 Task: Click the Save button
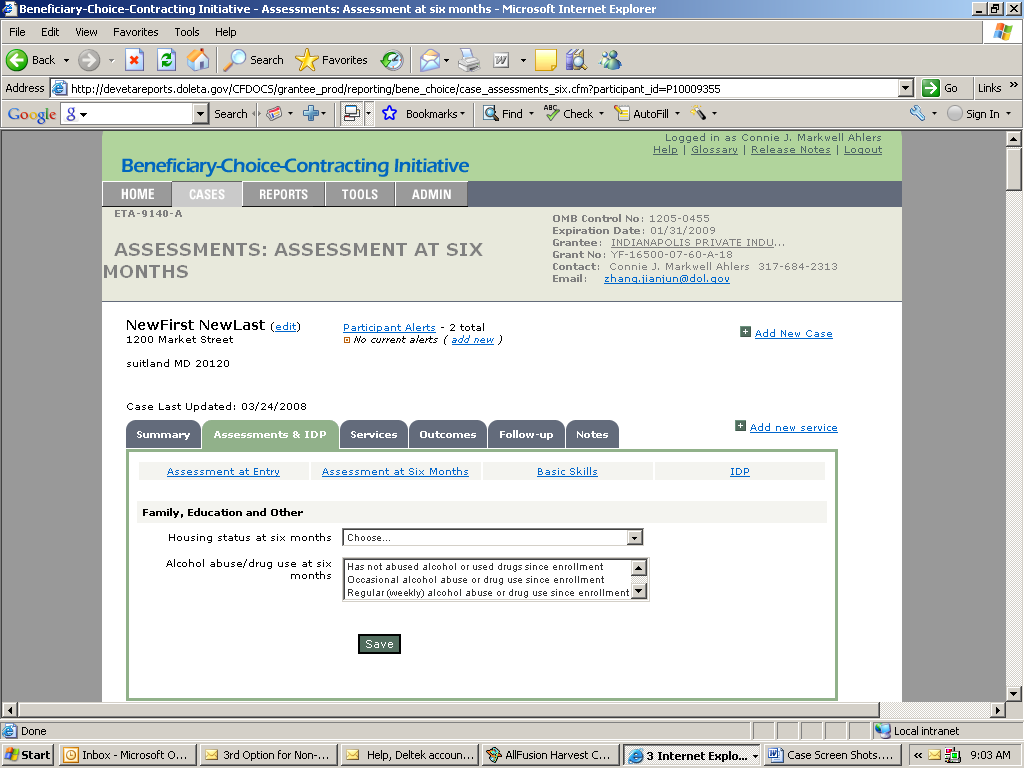(x=379, y=644)
